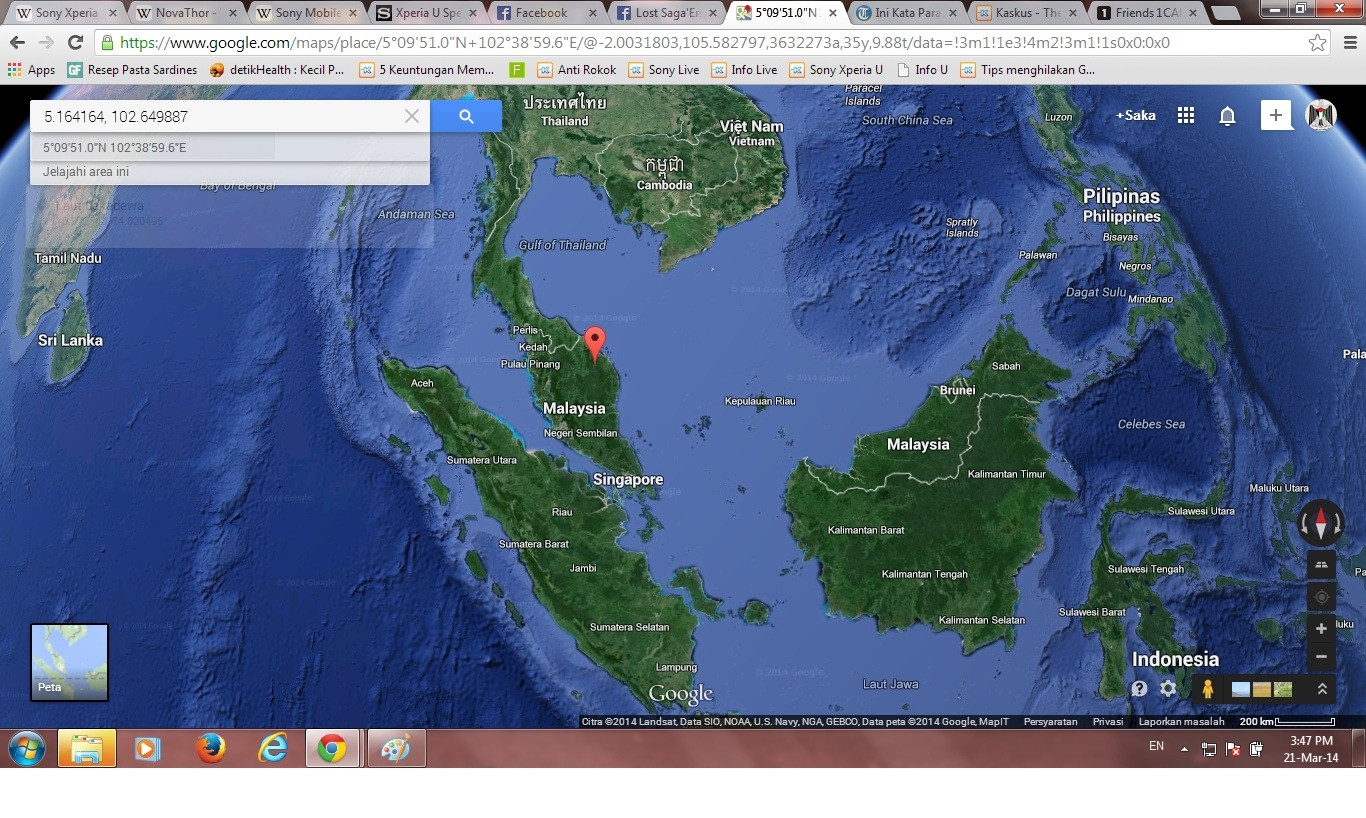Open Anti Rokok bookmark
The width and height of the screenshot is (1366, 818).
click(x=577, y=70)
